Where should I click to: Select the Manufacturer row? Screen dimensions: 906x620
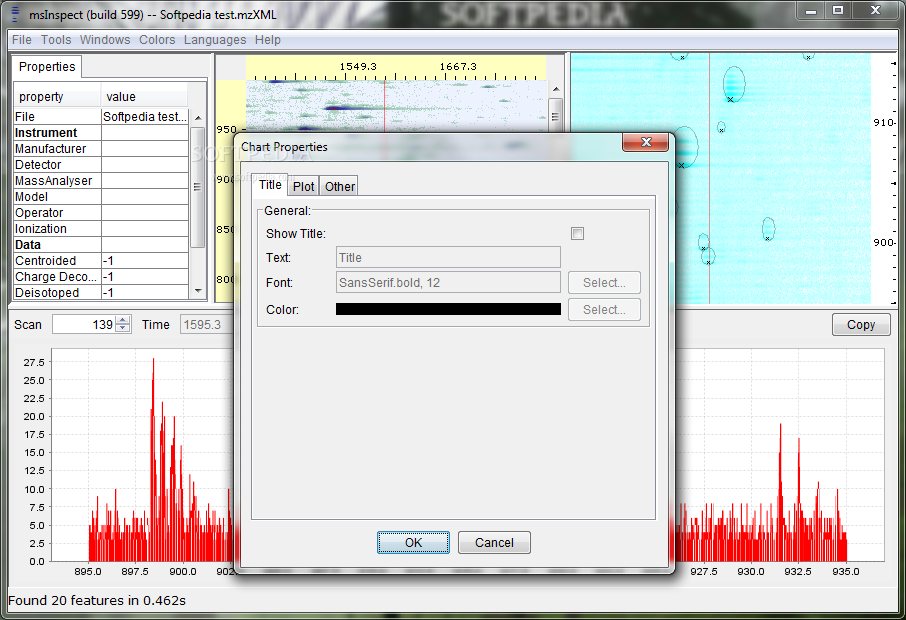(101, 148)
